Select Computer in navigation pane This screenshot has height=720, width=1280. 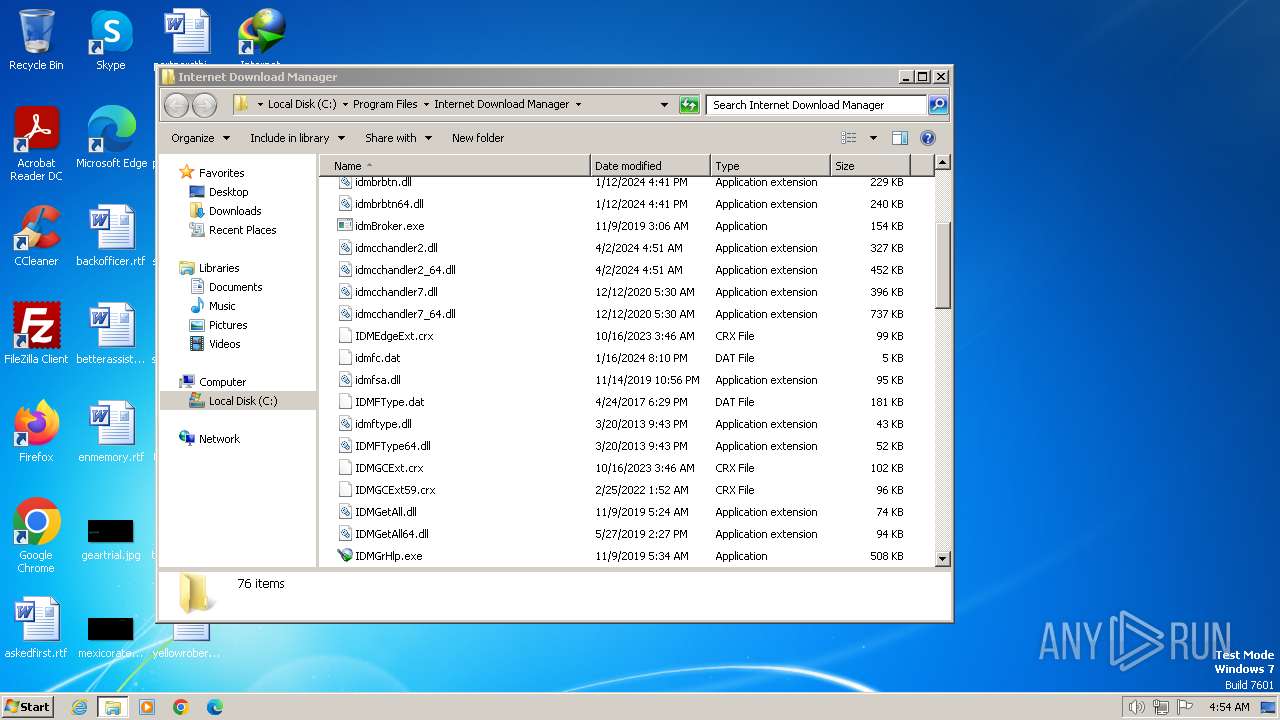(x=222, y=382)
